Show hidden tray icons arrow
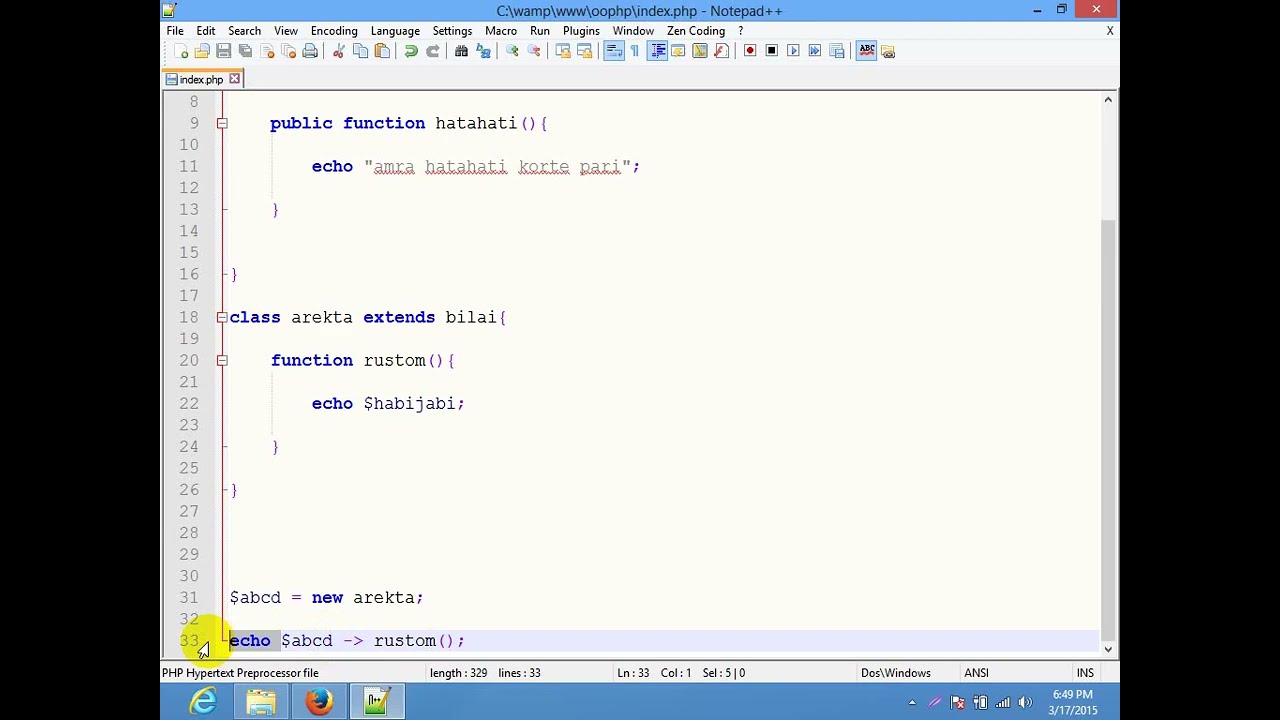The image size is (1280, 720). point(912,703)
